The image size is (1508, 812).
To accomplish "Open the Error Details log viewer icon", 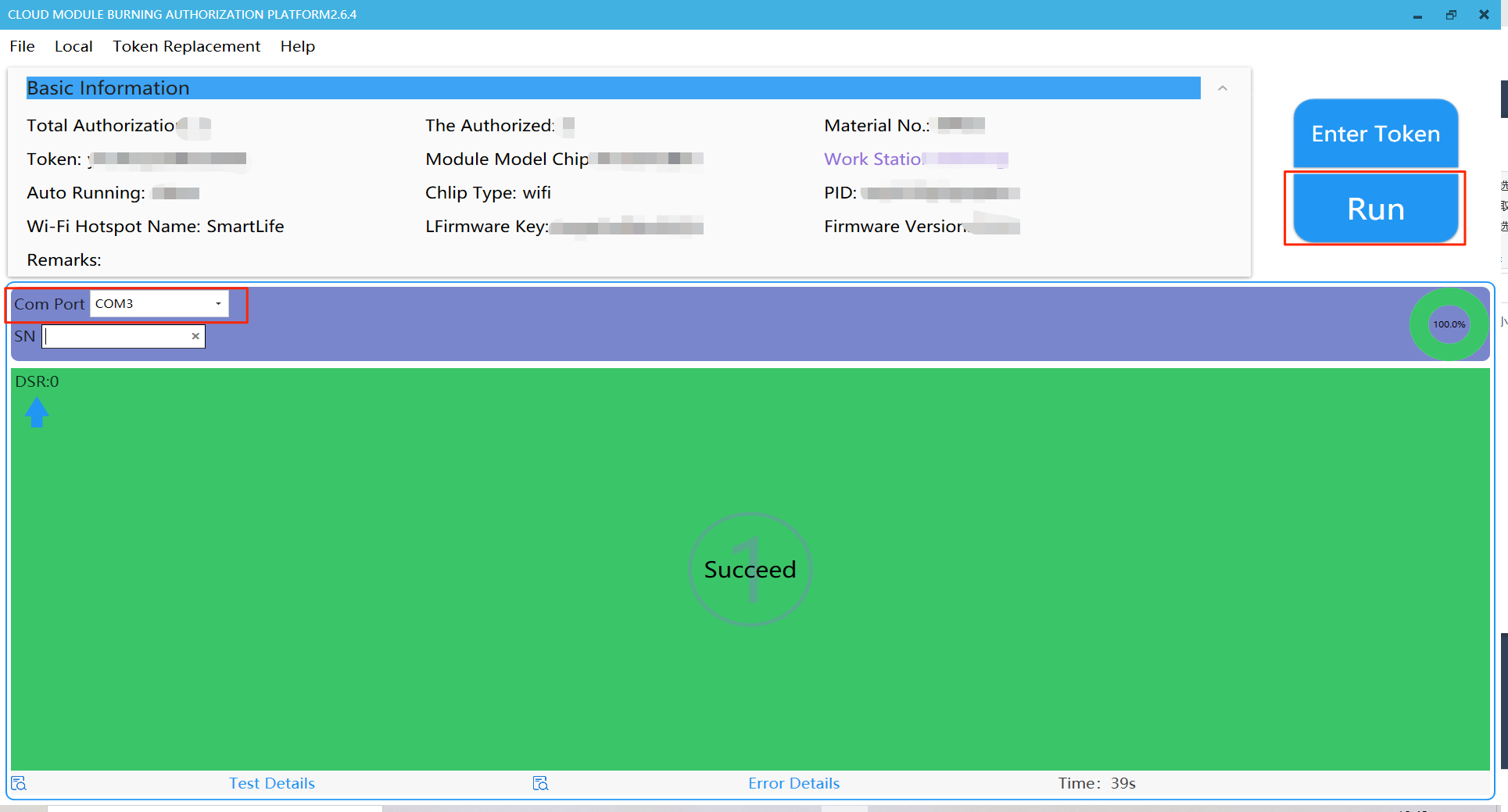I will click(539, 782).
